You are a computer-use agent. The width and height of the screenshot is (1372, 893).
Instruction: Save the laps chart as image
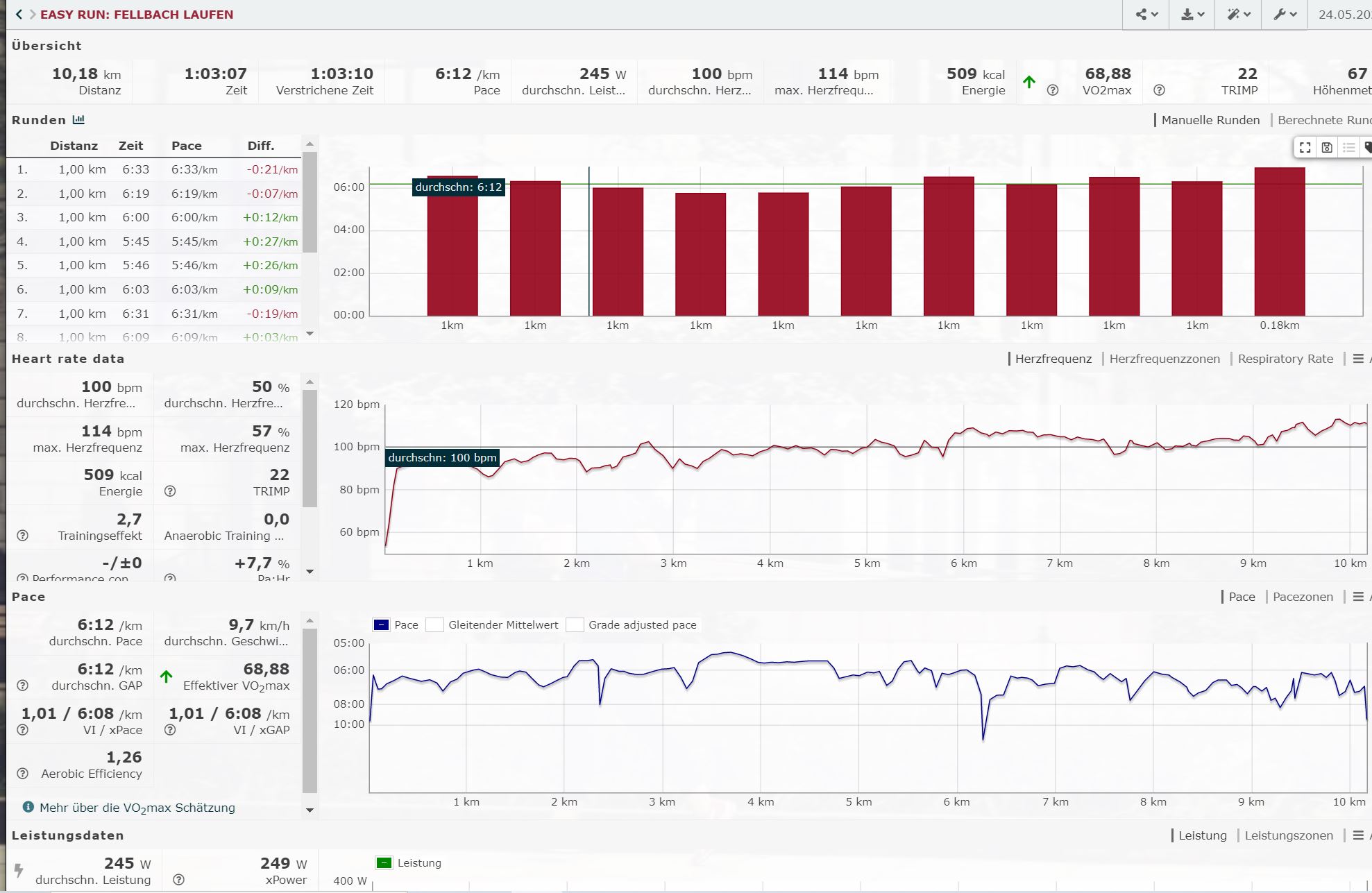(x=1327, y=147)
